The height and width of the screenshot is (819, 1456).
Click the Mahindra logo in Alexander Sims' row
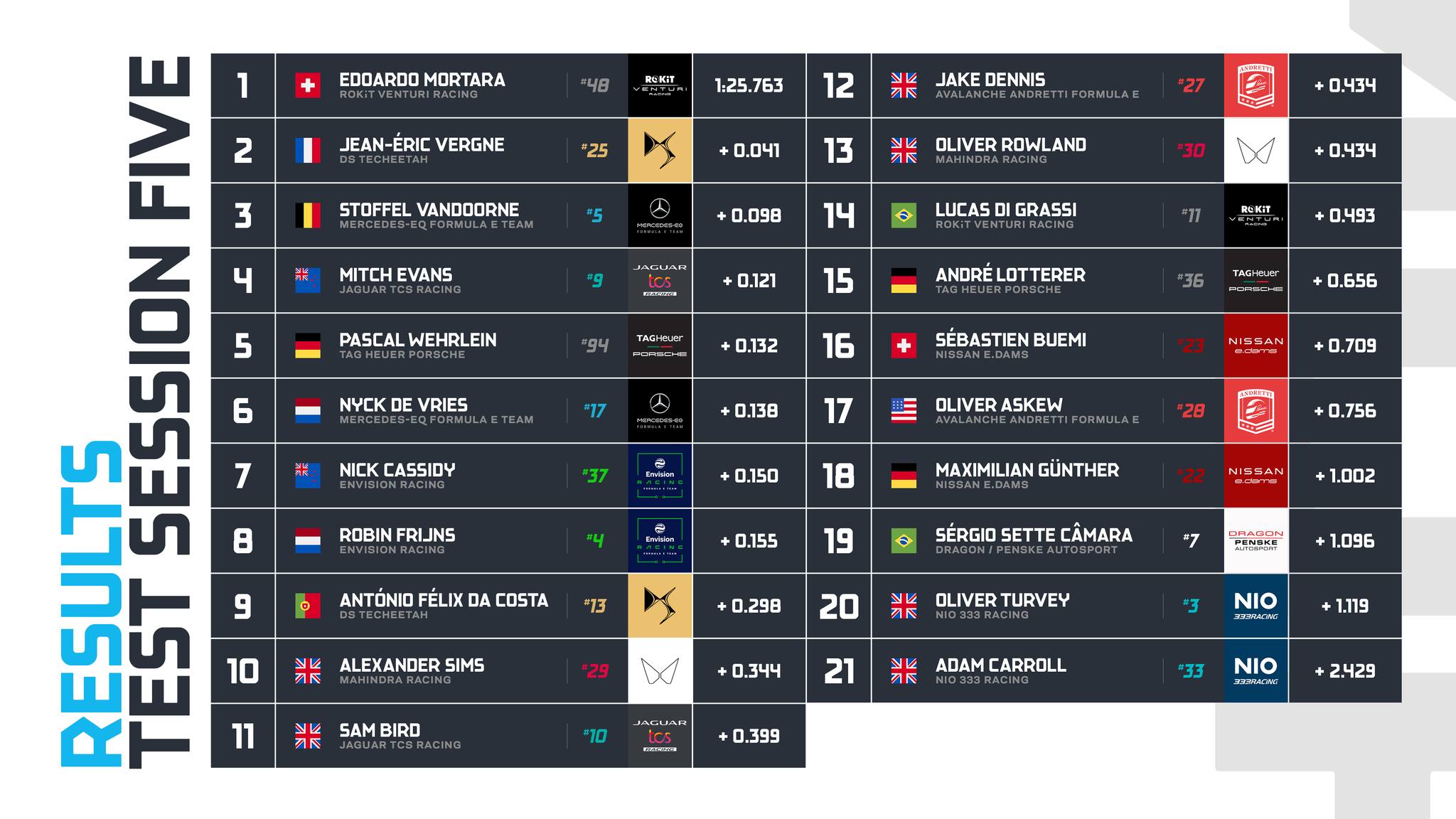coord(660,670)
